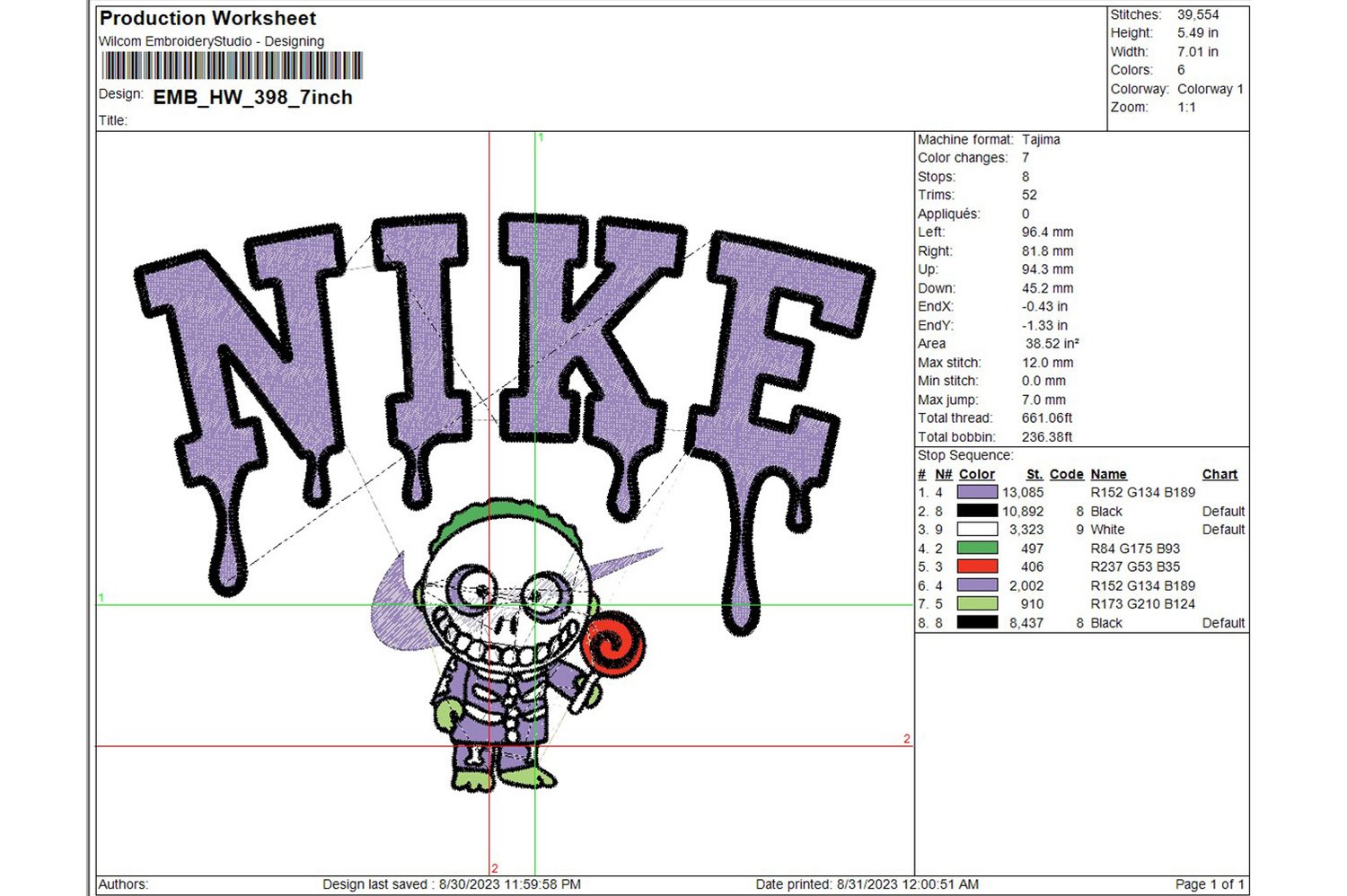The width and height of the screenshot is (1347, 896).
Task: Click the trims value "52"
Action: coord(1029,195)
